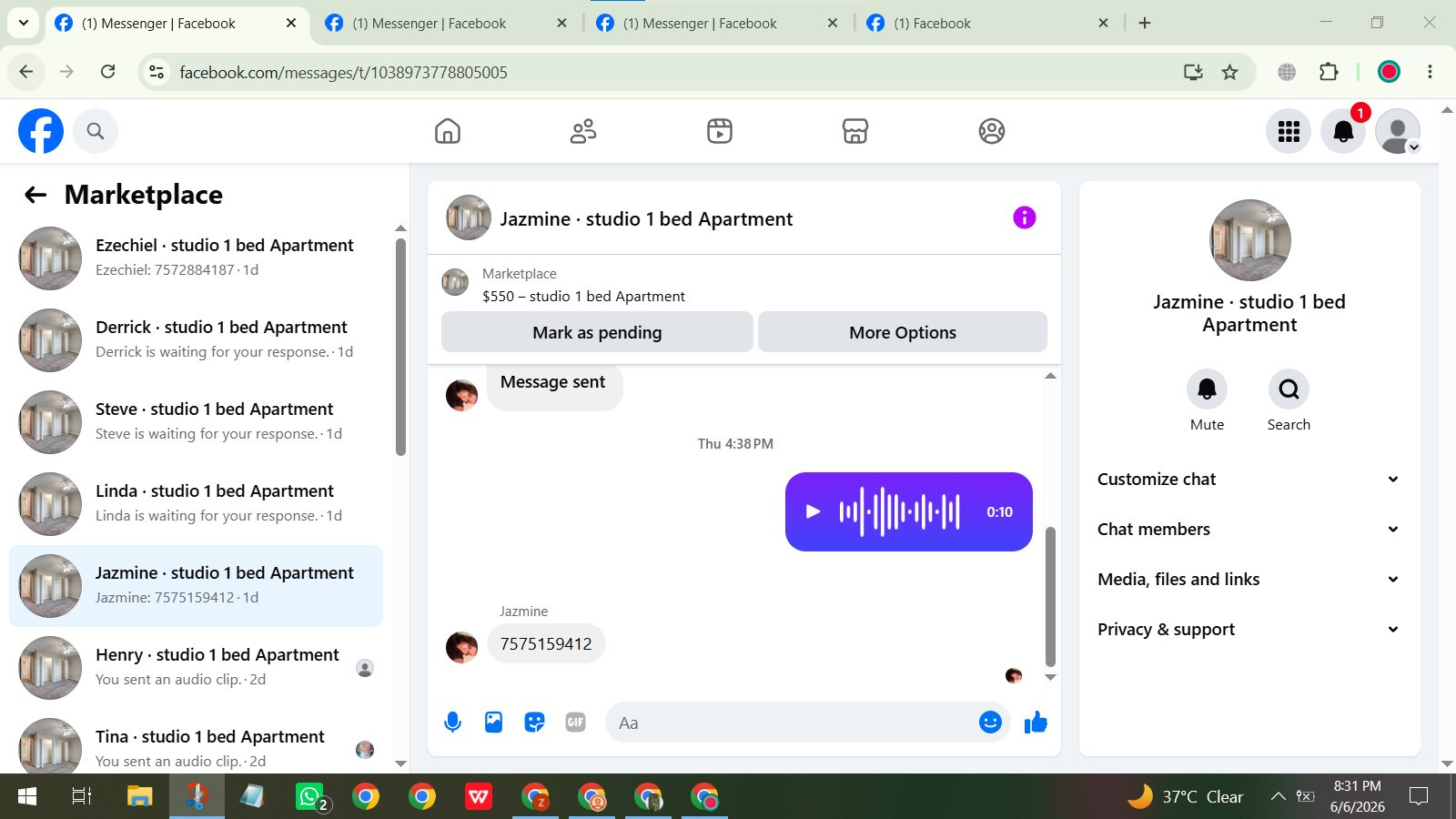Open the Marketplace storefront icon
This screenshot has height=819, width=1456.
click(855, 131)
